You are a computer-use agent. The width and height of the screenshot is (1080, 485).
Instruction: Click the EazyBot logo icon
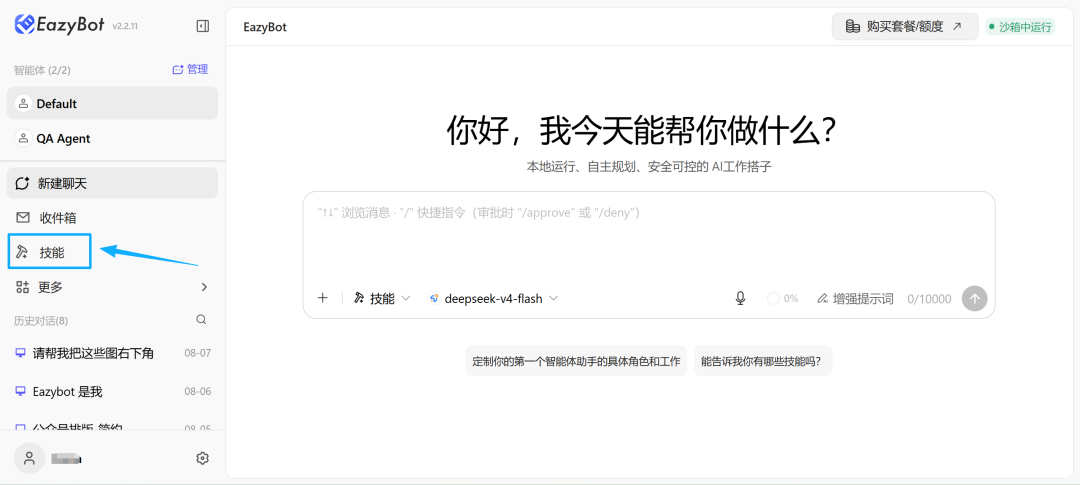click(x=24, y=25)
